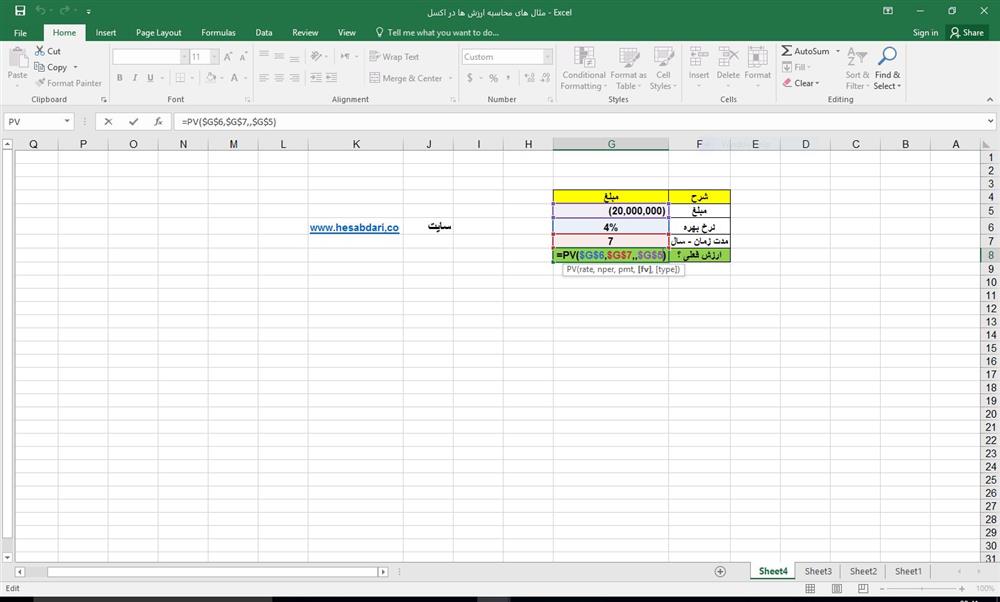The image size is (1000, 602).
Task: Open the hesabdari.co hyperlink
Action: (x=354, y=228)
